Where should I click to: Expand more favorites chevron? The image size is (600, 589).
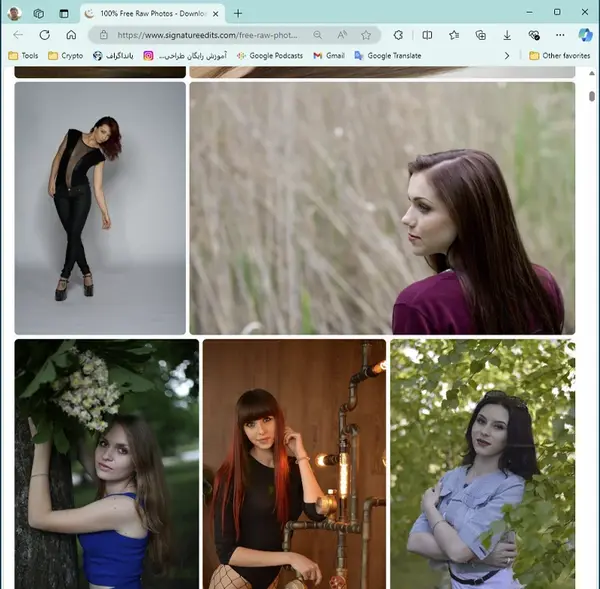click(x=507, y=56)
